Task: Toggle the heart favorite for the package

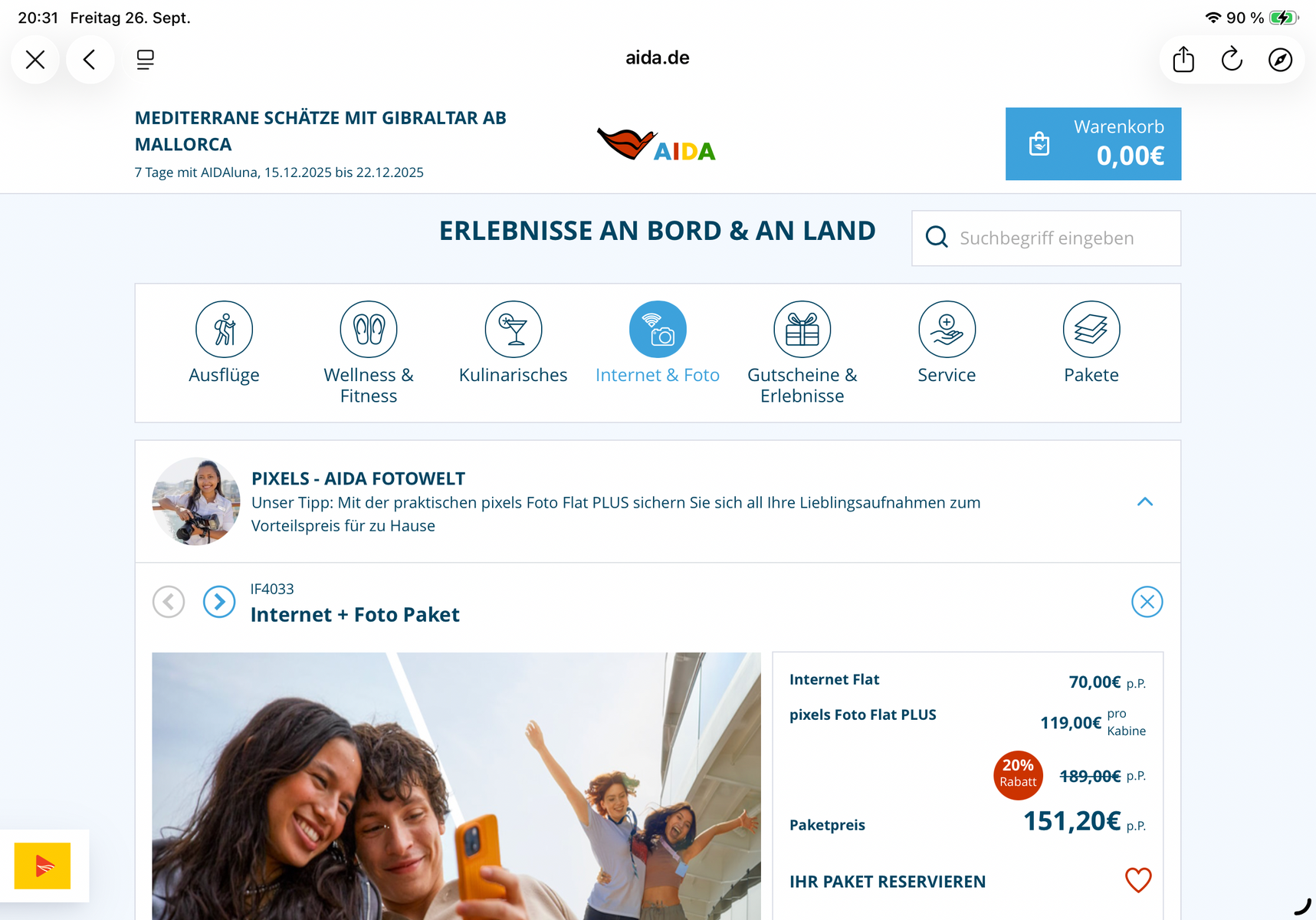Action: pyautogui.click(x=1137, y=880)
